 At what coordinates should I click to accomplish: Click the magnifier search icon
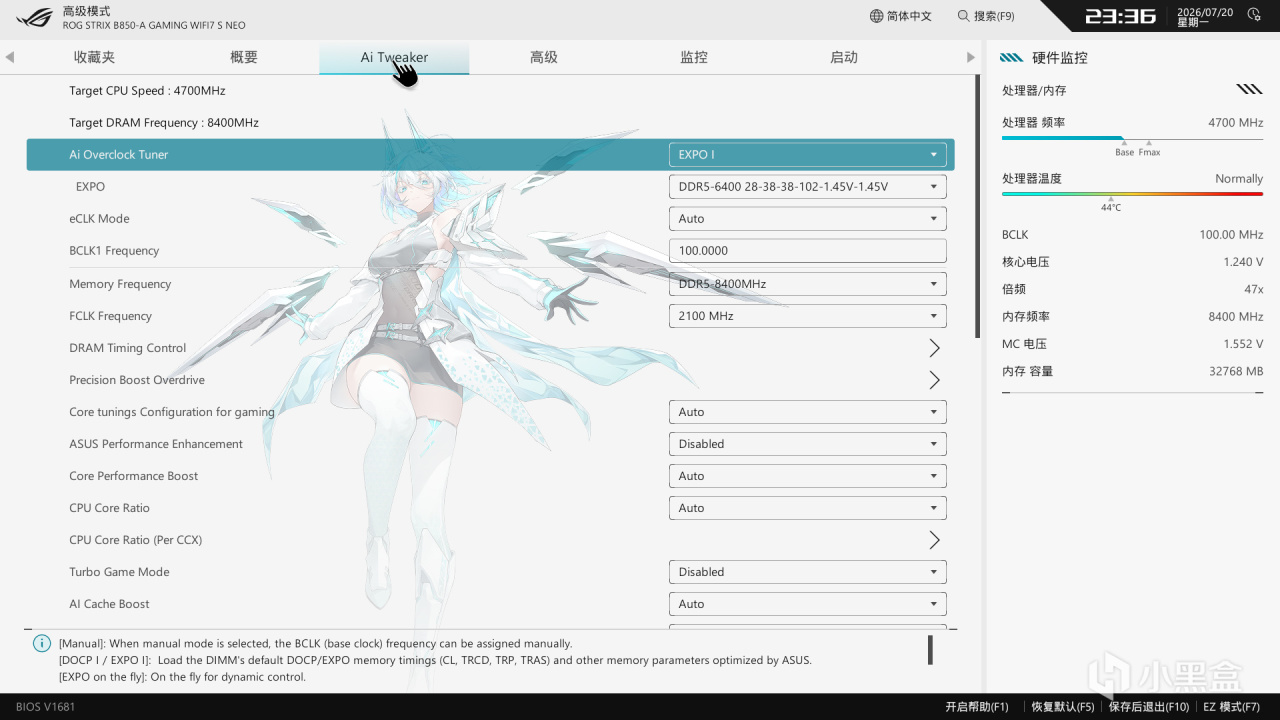(x=963, y=16)
